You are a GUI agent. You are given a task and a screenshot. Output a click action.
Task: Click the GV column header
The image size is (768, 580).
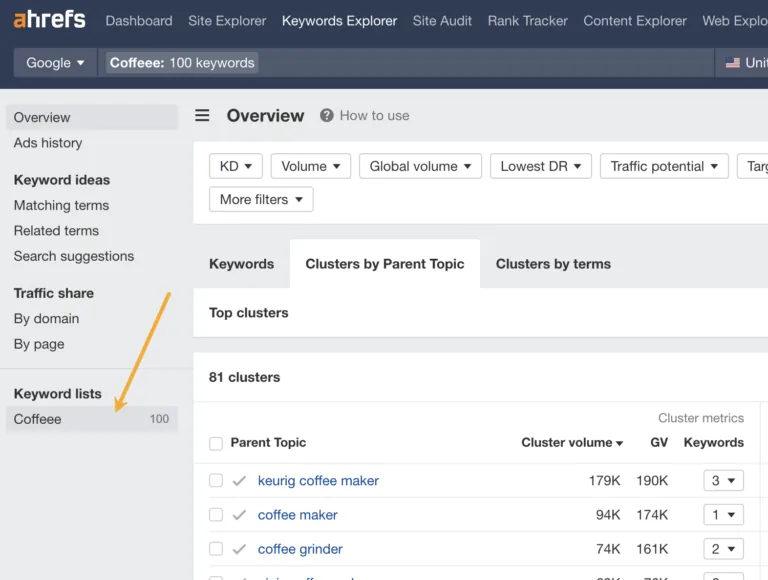tap(659, 443)
